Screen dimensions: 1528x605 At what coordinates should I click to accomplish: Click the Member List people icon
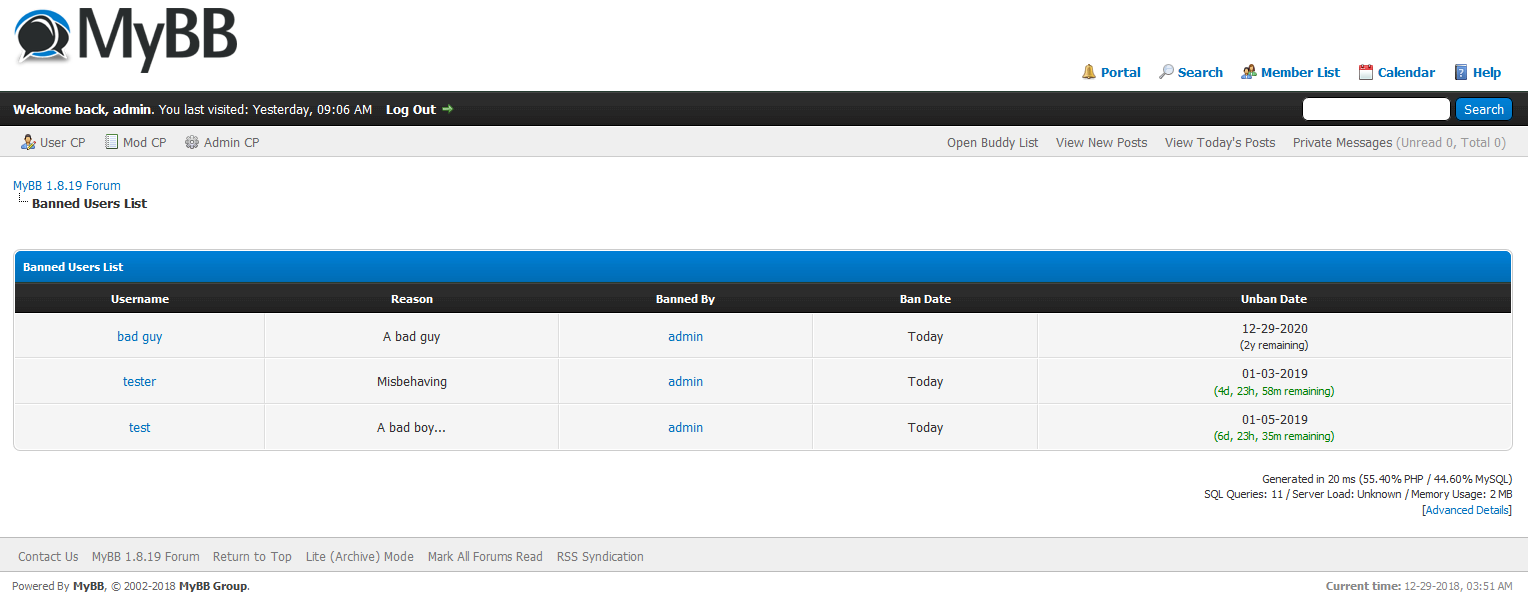(x=1249, y=72)
